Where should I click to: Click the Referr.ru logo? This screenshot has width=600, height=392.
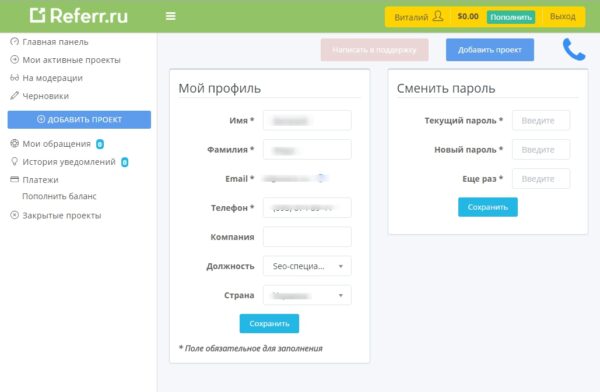tap(79, 16)
